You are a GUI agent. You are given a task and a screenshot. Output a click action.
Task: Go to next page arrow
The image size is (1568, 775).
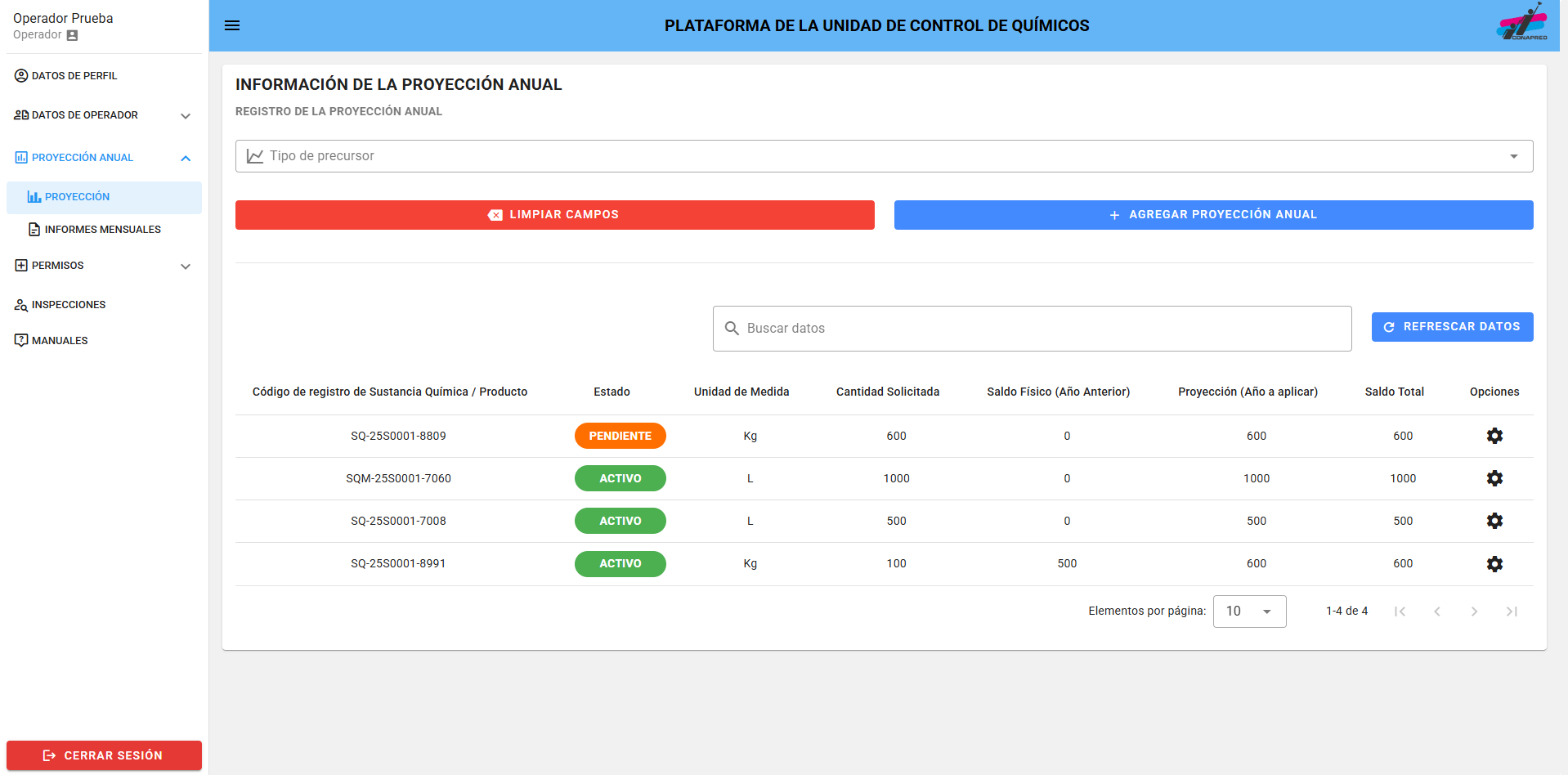click(x=1473, y=611)
